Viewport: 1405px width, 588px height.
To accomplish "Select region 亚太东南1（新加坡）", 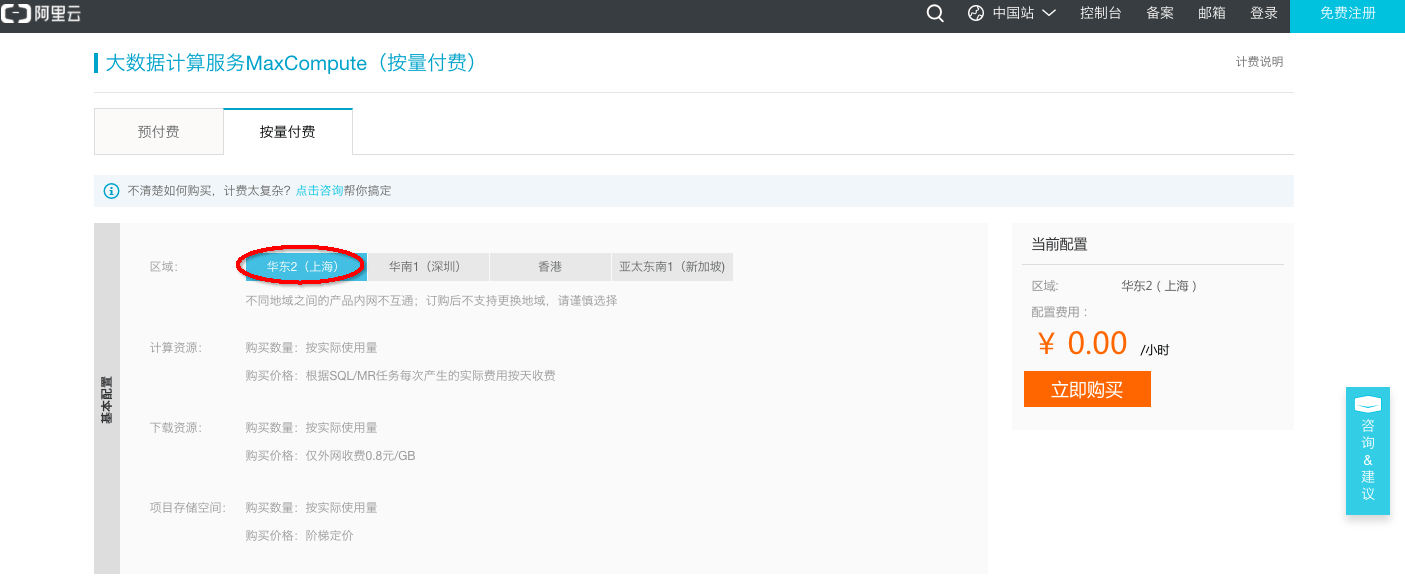I will [672, 267].
